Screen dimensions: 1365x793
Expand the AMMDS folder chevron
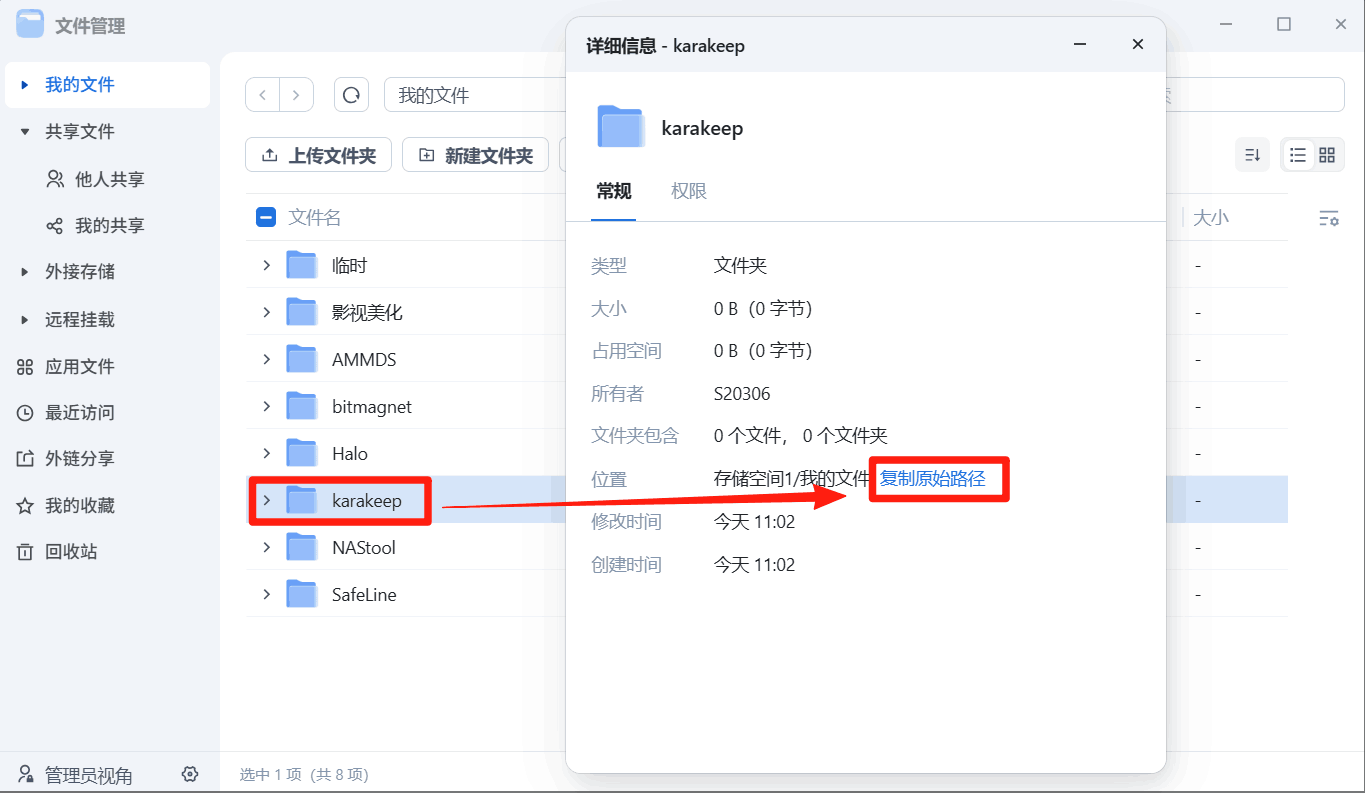266,359
